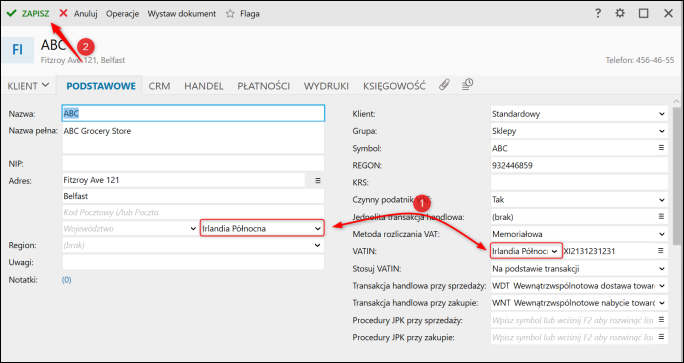This screenshot has width=684, height=363.
Task: Expand the Klient type dropdown
Action: coord(579,114)
